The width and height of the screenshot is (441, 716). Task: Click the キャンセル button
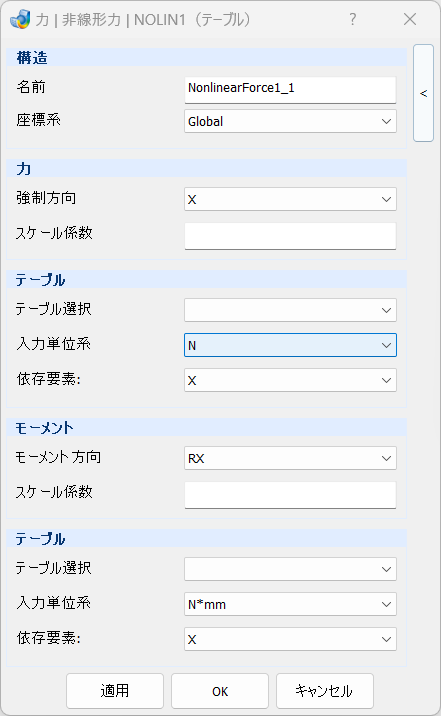click(x=325, y=691)
